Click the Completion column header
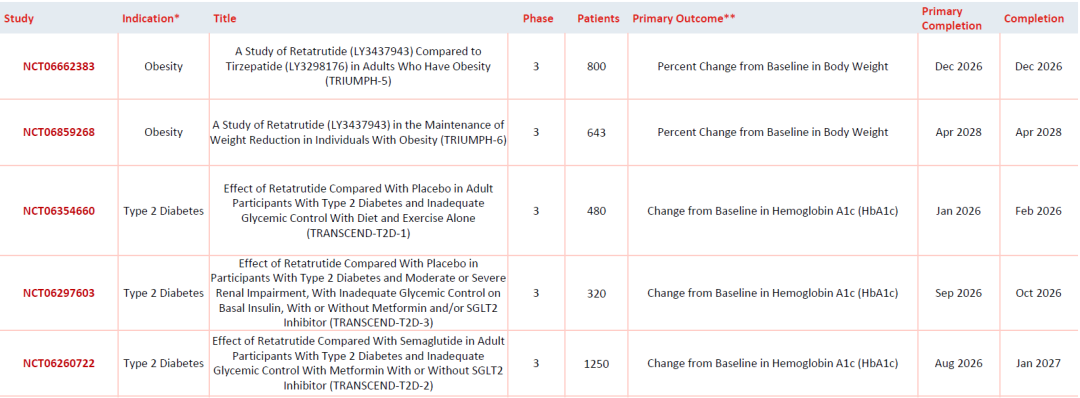 point(1034,19)
